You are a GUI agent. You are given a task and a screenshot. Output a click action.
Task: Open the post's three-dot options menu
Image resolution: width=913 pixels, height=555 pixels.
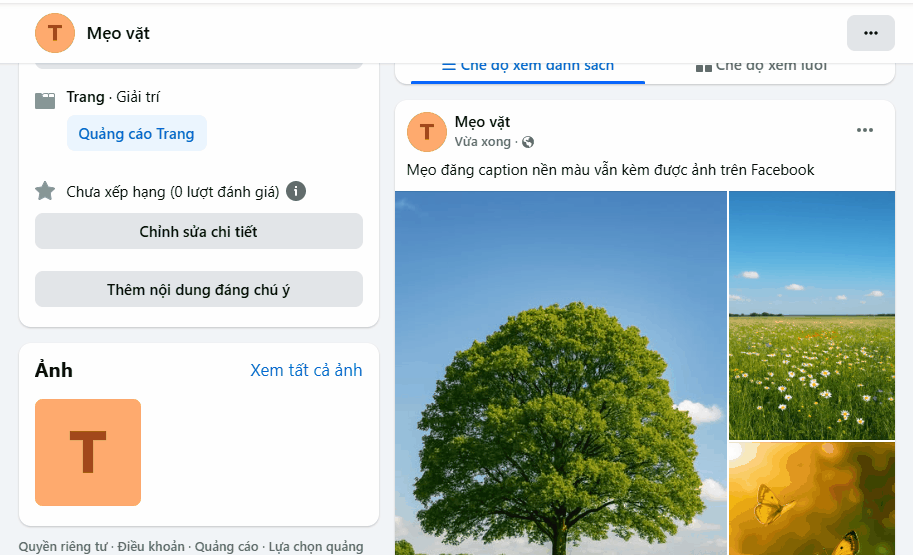click(865, 130)
